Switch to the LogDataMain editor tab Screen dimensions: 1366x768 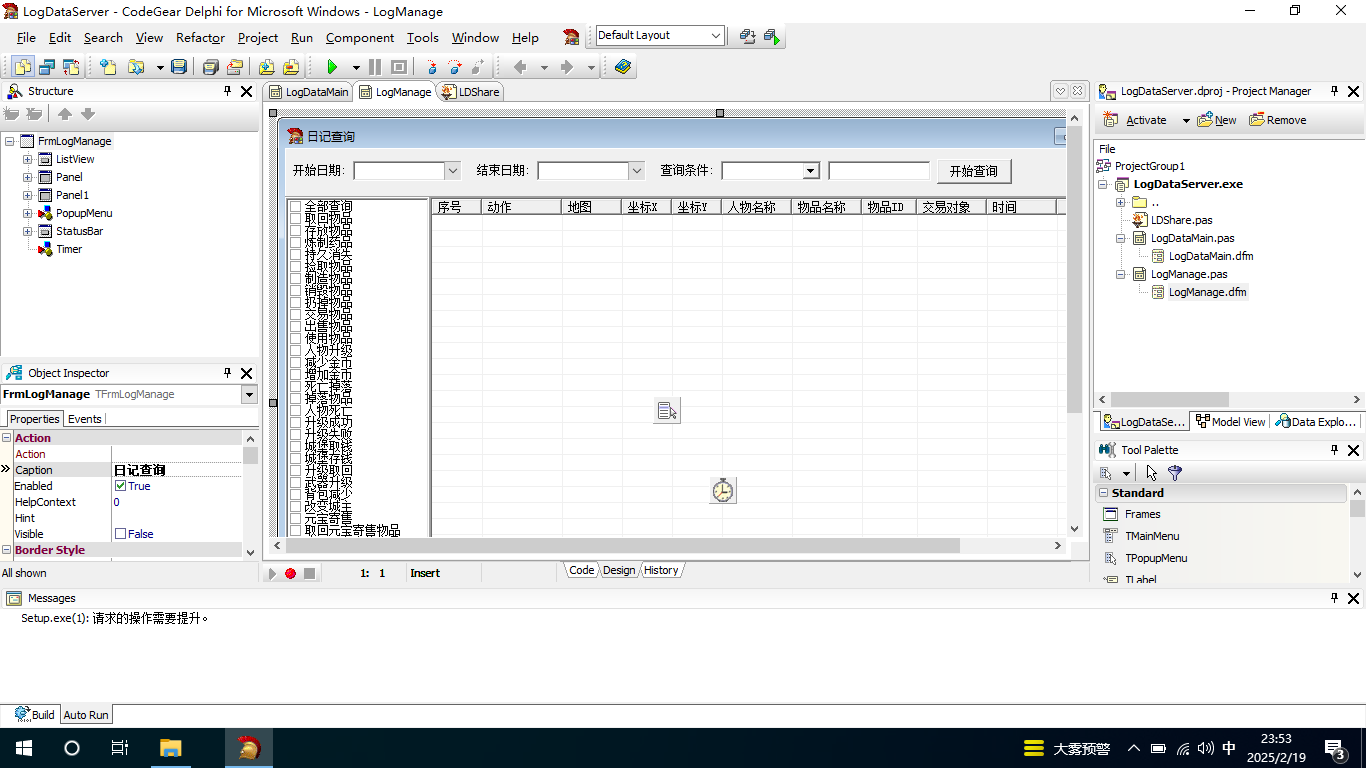click(309, 92)
